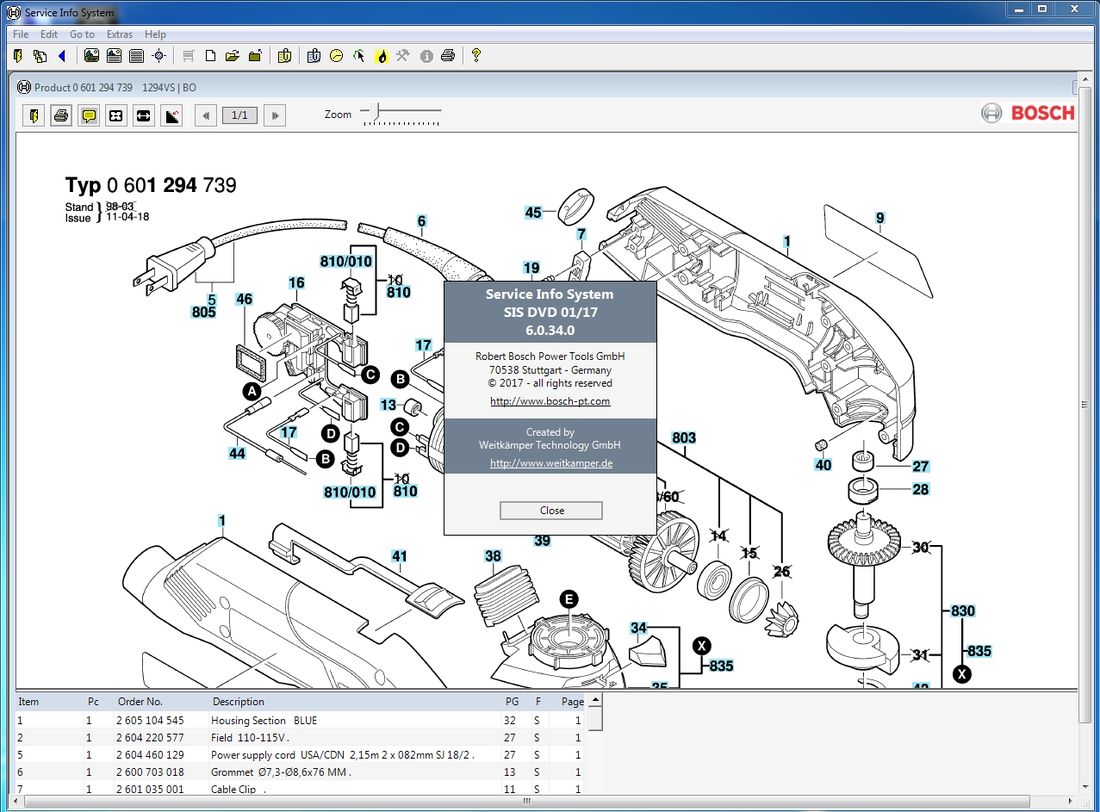This screenshot has width=1100, height=812.
Task: Click the Zoom slider handle
Action: pos(377,112)
